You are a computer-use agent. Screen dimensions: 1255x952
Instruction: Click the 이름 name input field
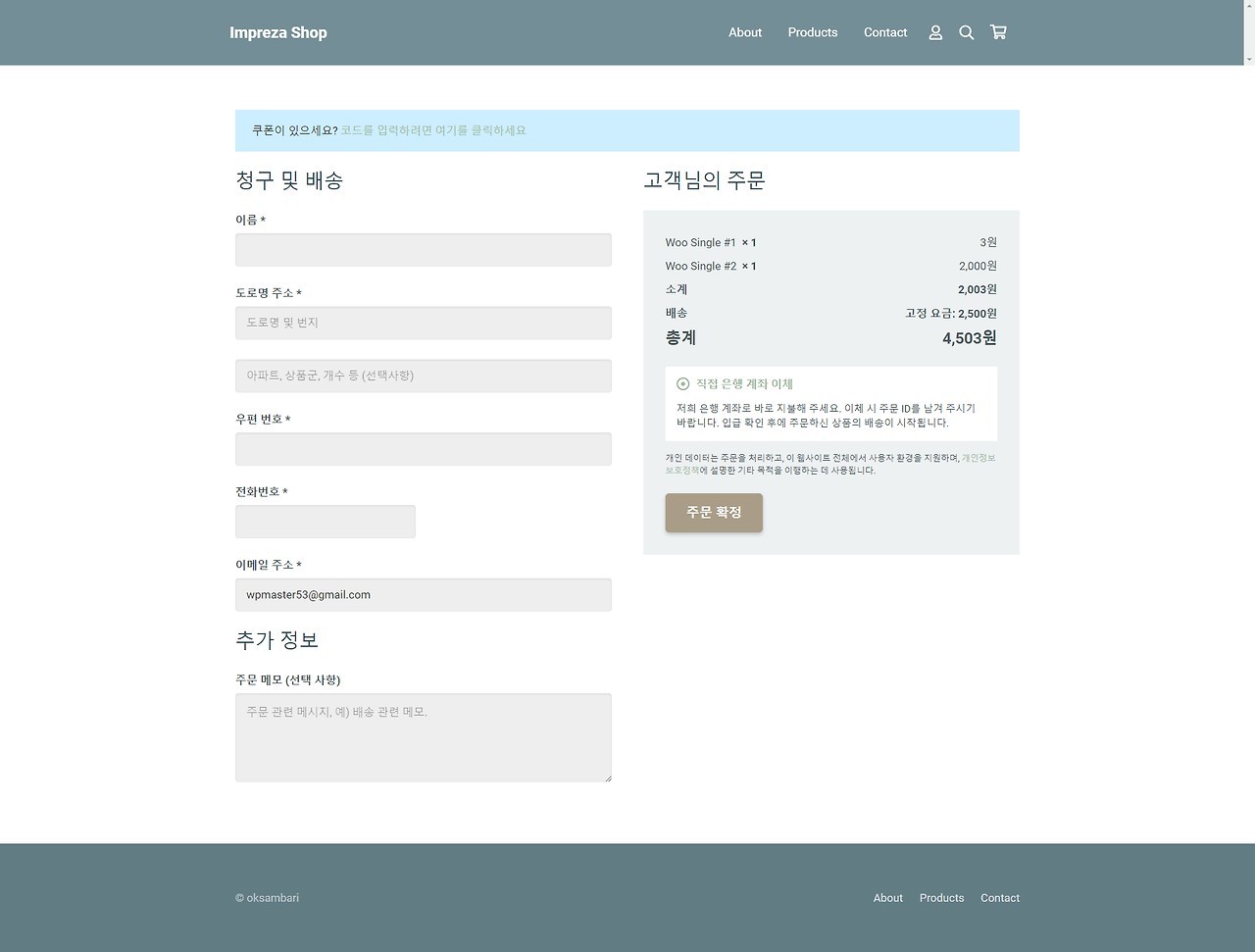pyautogui.click(x=423, y=249)
